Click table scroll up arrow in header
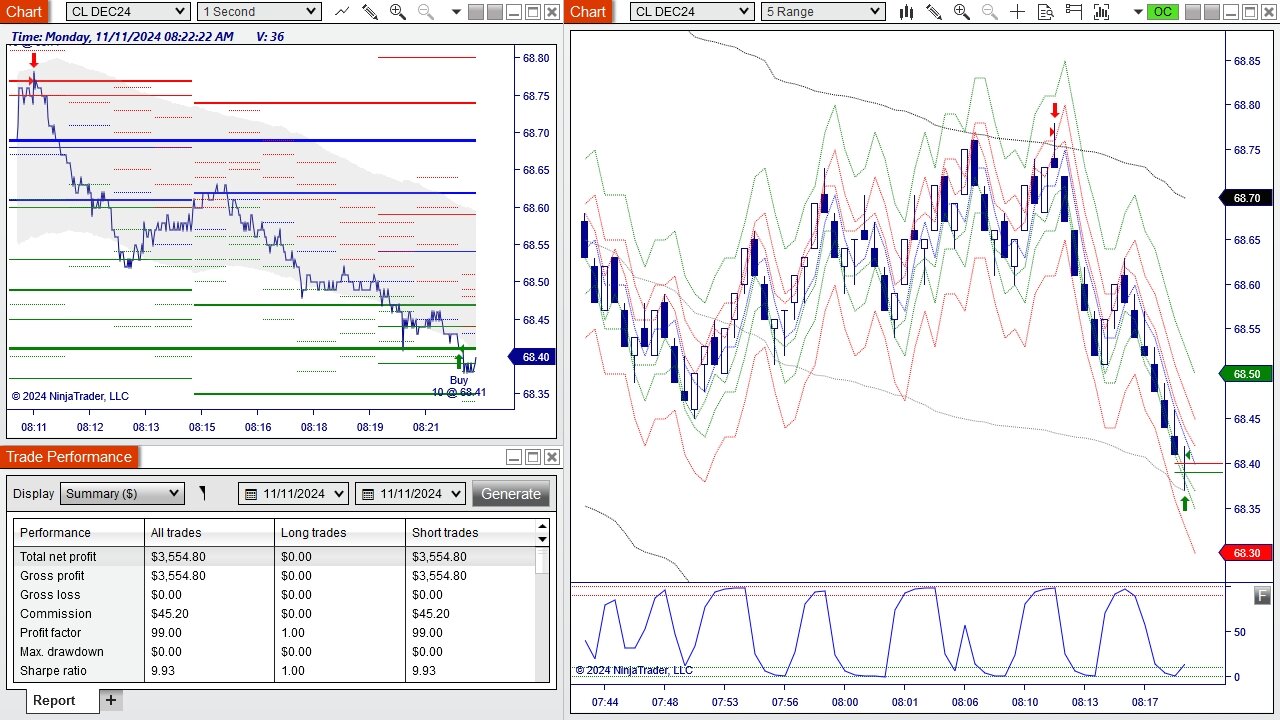Viewport: 1280px width, 720px height. point(543,526)
